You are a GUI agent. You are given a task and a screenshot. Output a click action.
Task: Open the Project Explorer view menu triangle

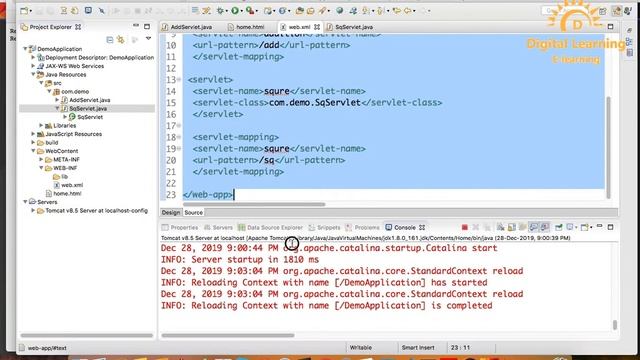[149, 39]
